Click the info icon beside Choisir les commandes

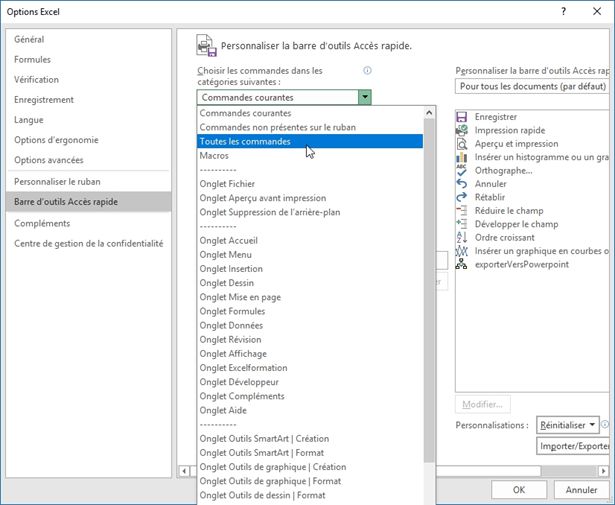[x=367, y=71]
